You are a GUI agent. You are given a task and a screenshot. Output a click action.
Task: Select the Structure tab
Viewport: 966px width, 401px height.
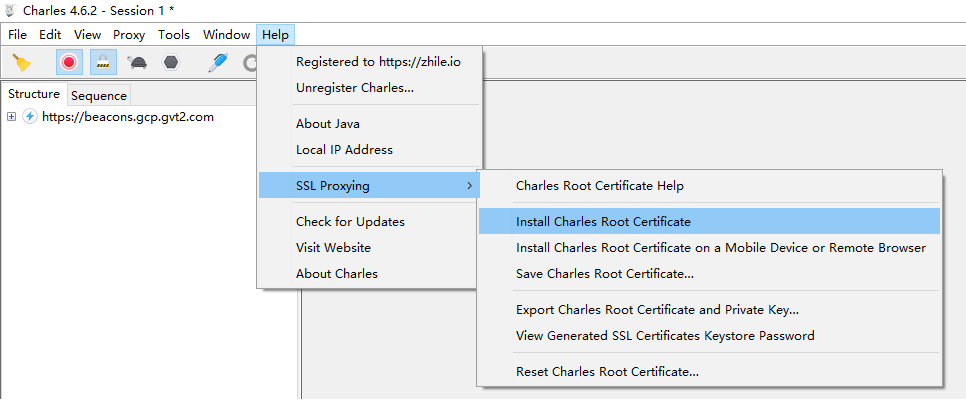pyautogui.click(x=34, y=95)
